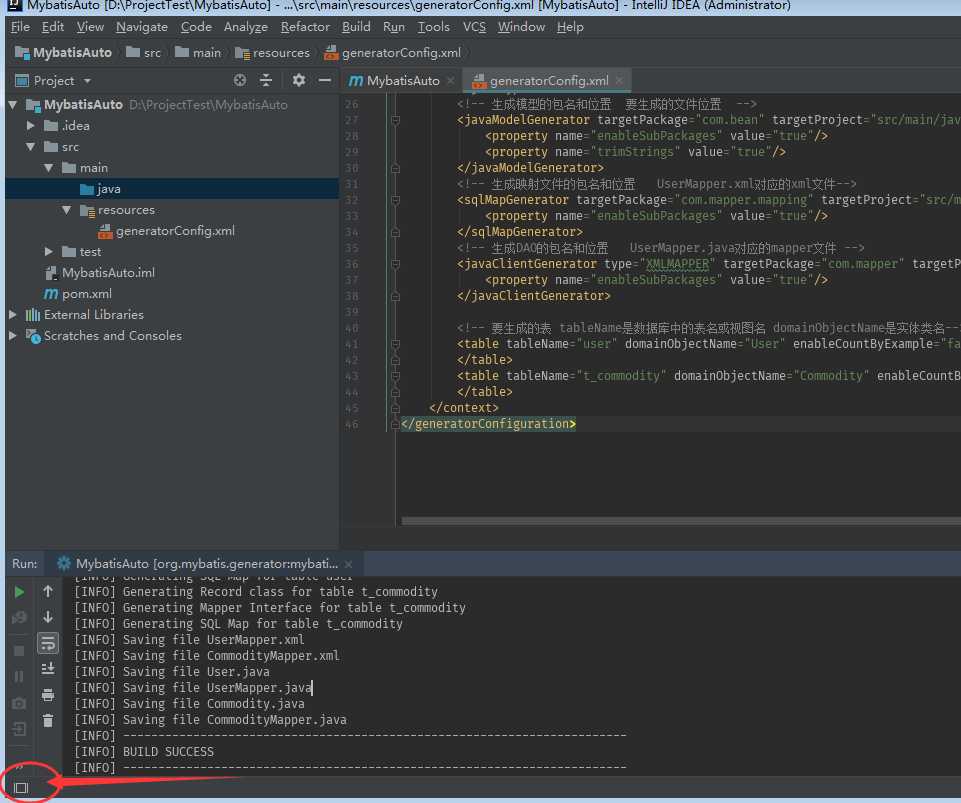The width and height of the screenshot is (961, 803).
Task: Click main in the breadcrumb bar
Action: coord(198,53)
